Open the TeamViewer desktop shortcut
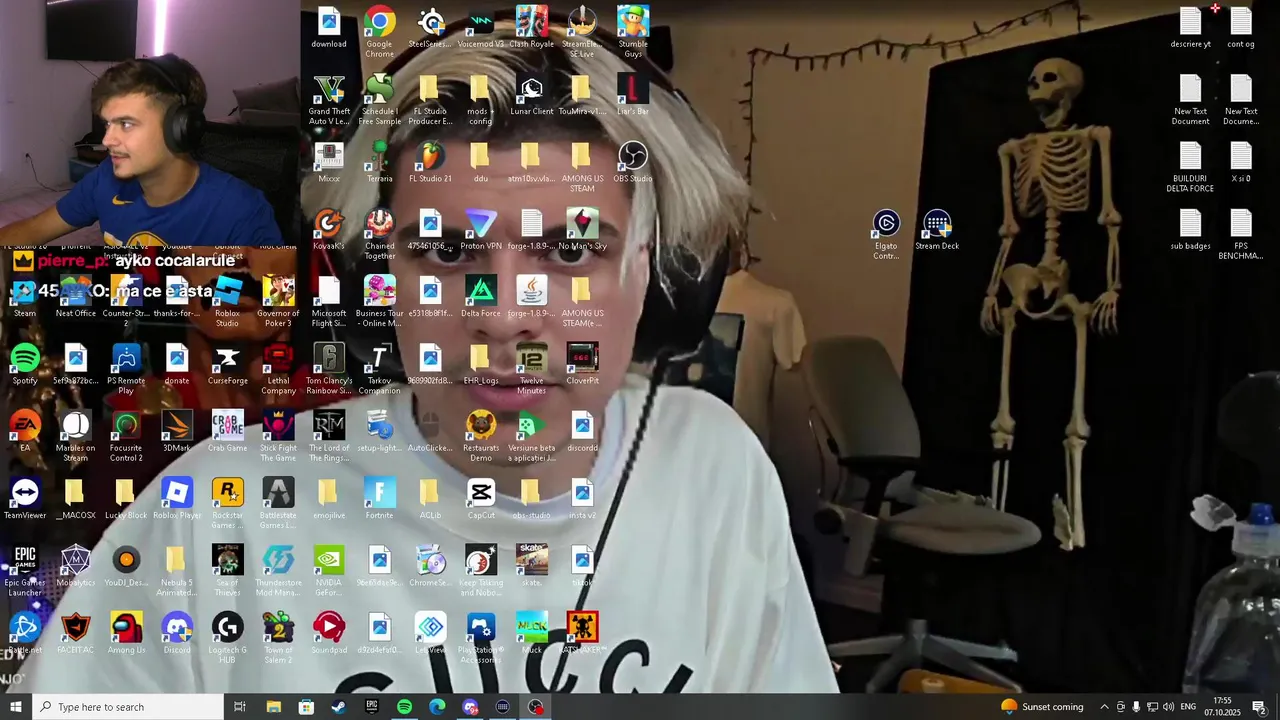This screenshot has width=1280, height=720. coord(25,498)
